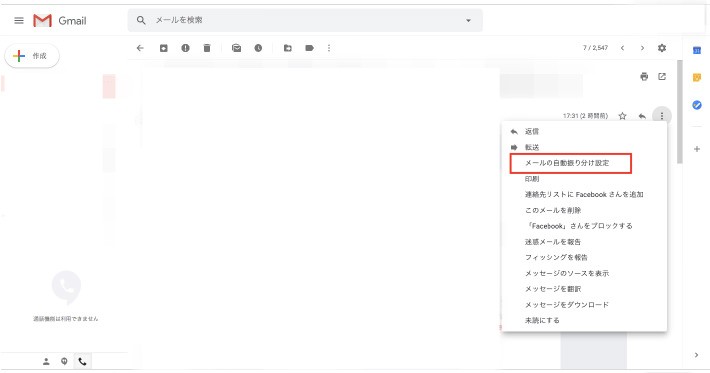Open email in new window
Viewport: 710px width, 373px height.
tap(662, 77)
